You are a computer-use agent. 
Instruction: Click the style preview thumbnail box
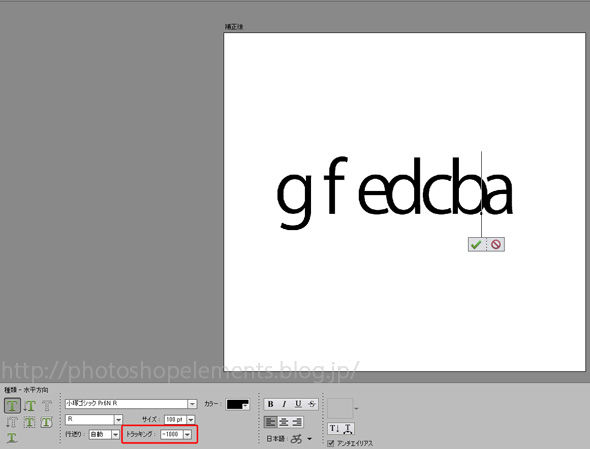click(x=340, y=408)
